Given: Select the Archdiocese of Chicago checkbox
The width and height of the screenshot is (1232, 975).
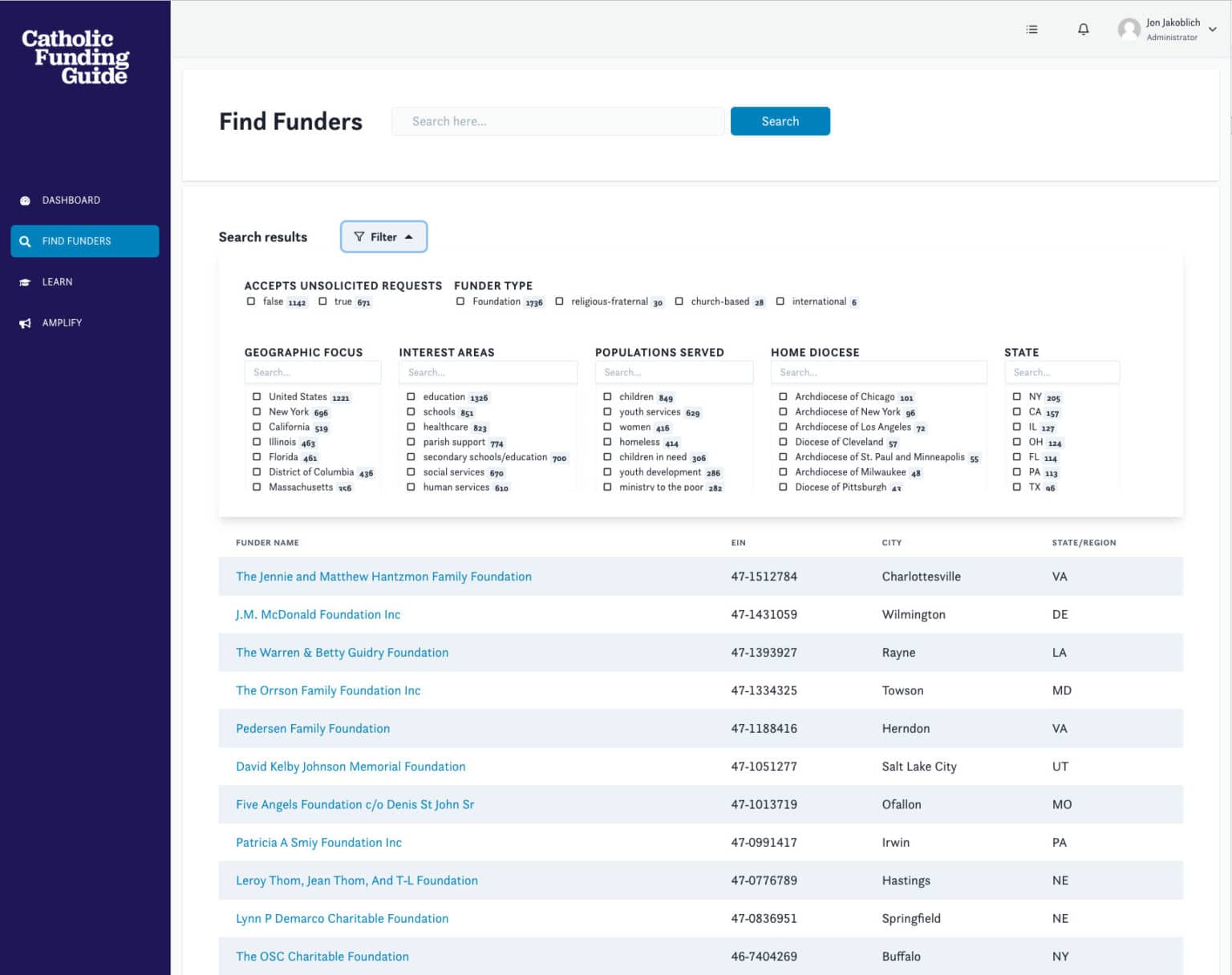Looking at the screenshot, I should [783, 397].
